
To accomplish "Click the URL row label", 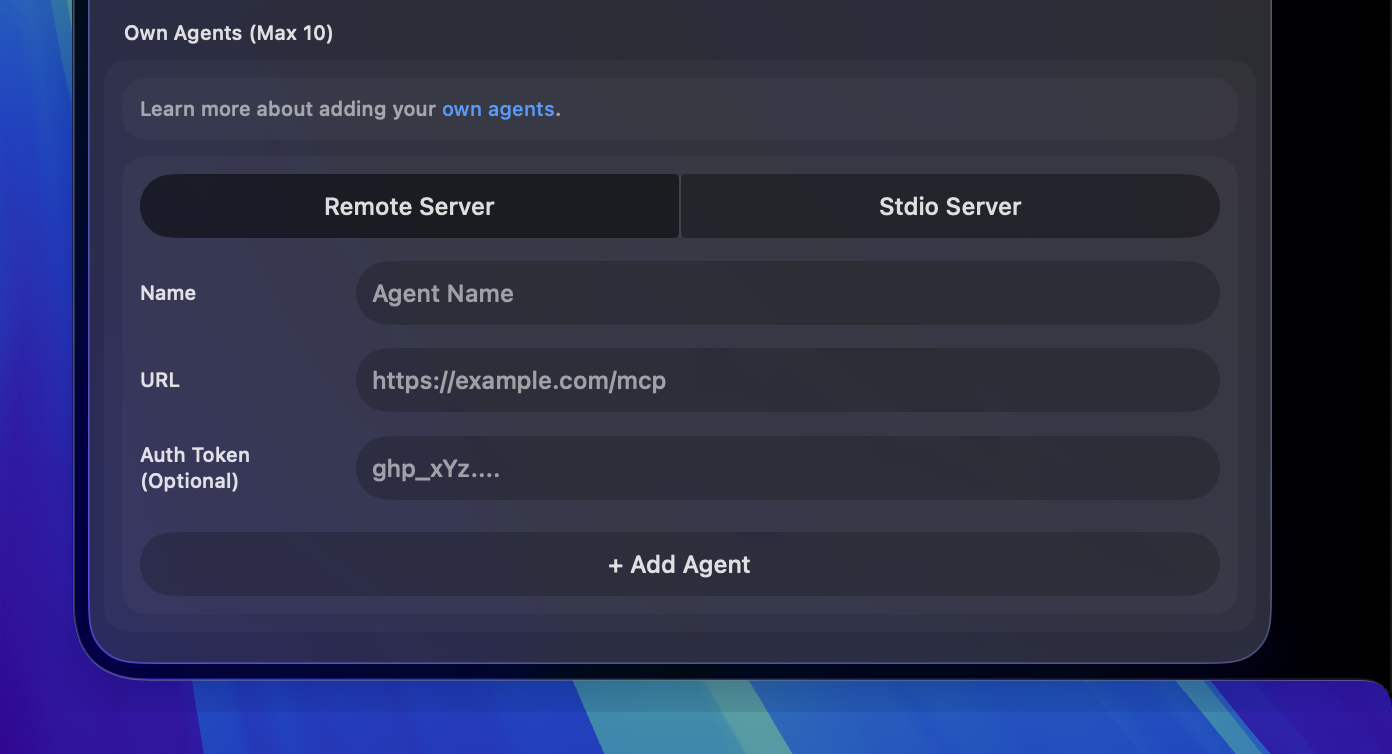I will point(160,380).
